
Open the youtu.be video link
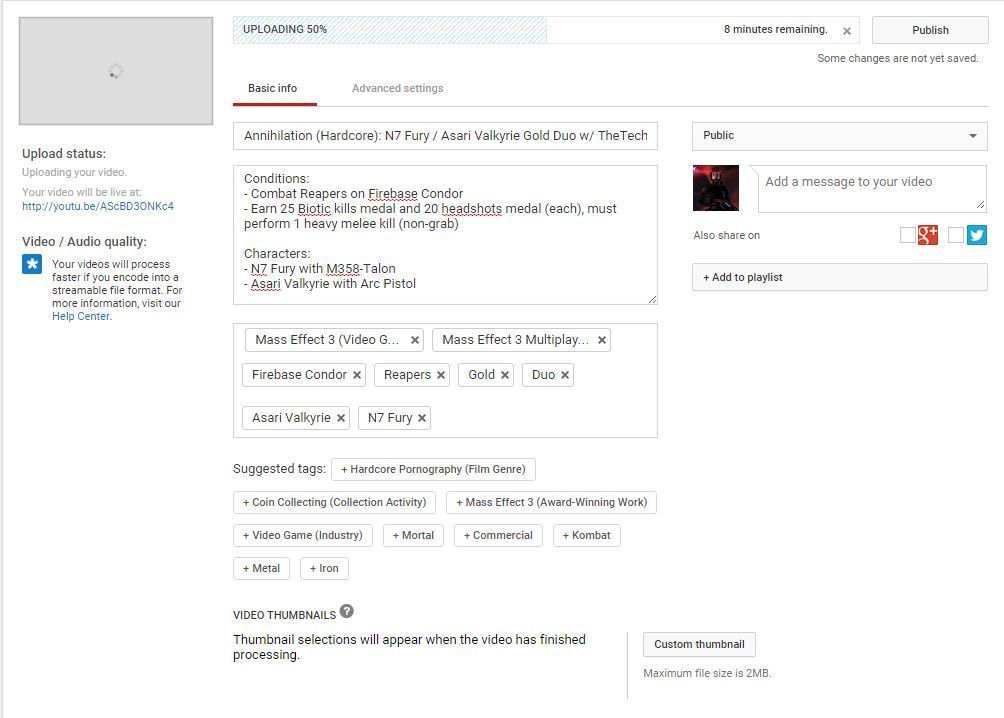[98, 206]
